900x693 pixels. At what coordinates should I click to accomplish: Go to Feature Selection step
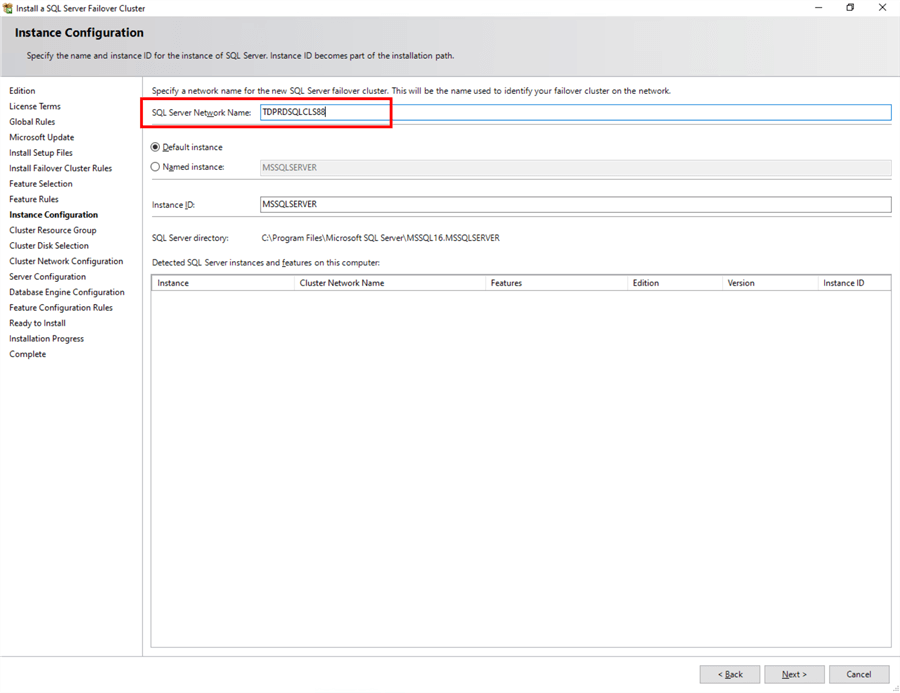(x=41, y=184)
